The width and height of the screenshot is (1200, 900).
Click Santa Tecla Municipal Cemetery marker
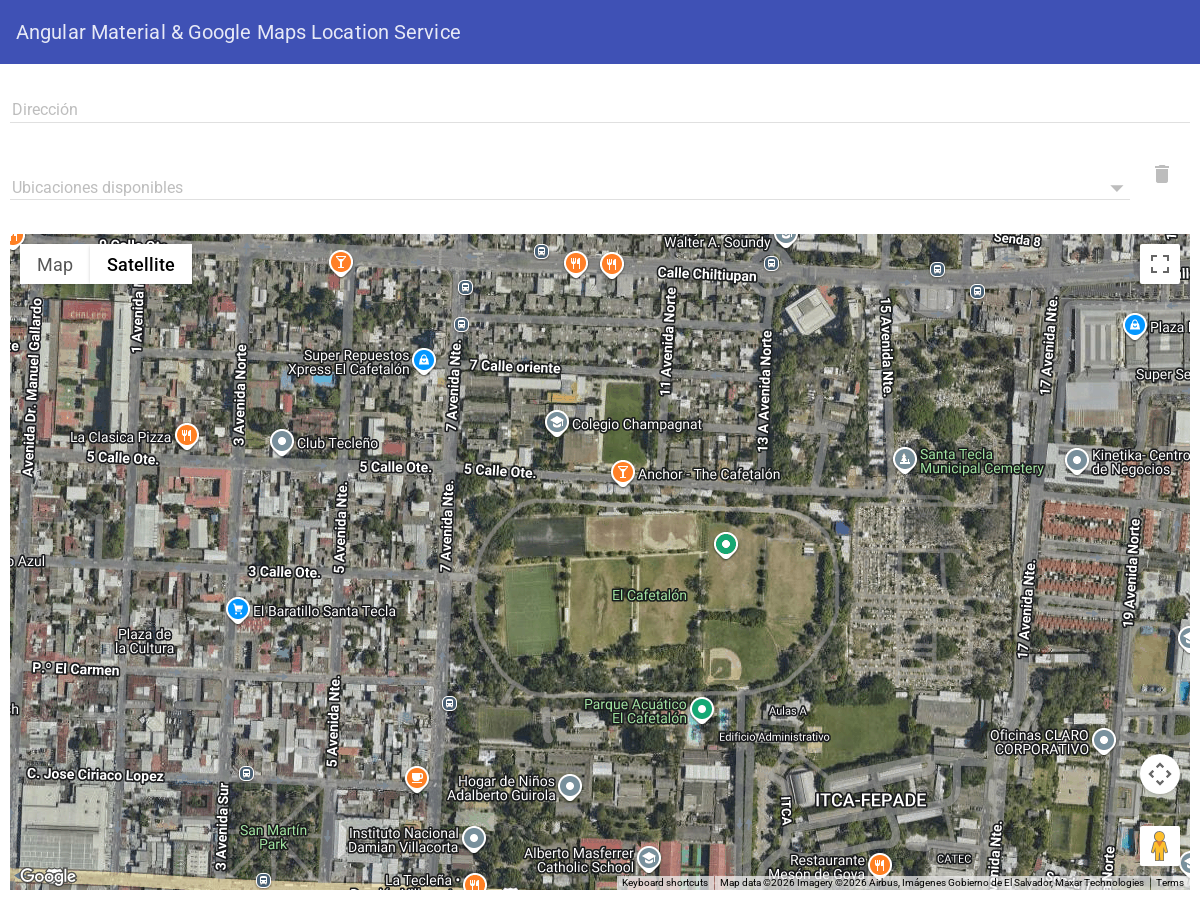click(x=905, y=459)
